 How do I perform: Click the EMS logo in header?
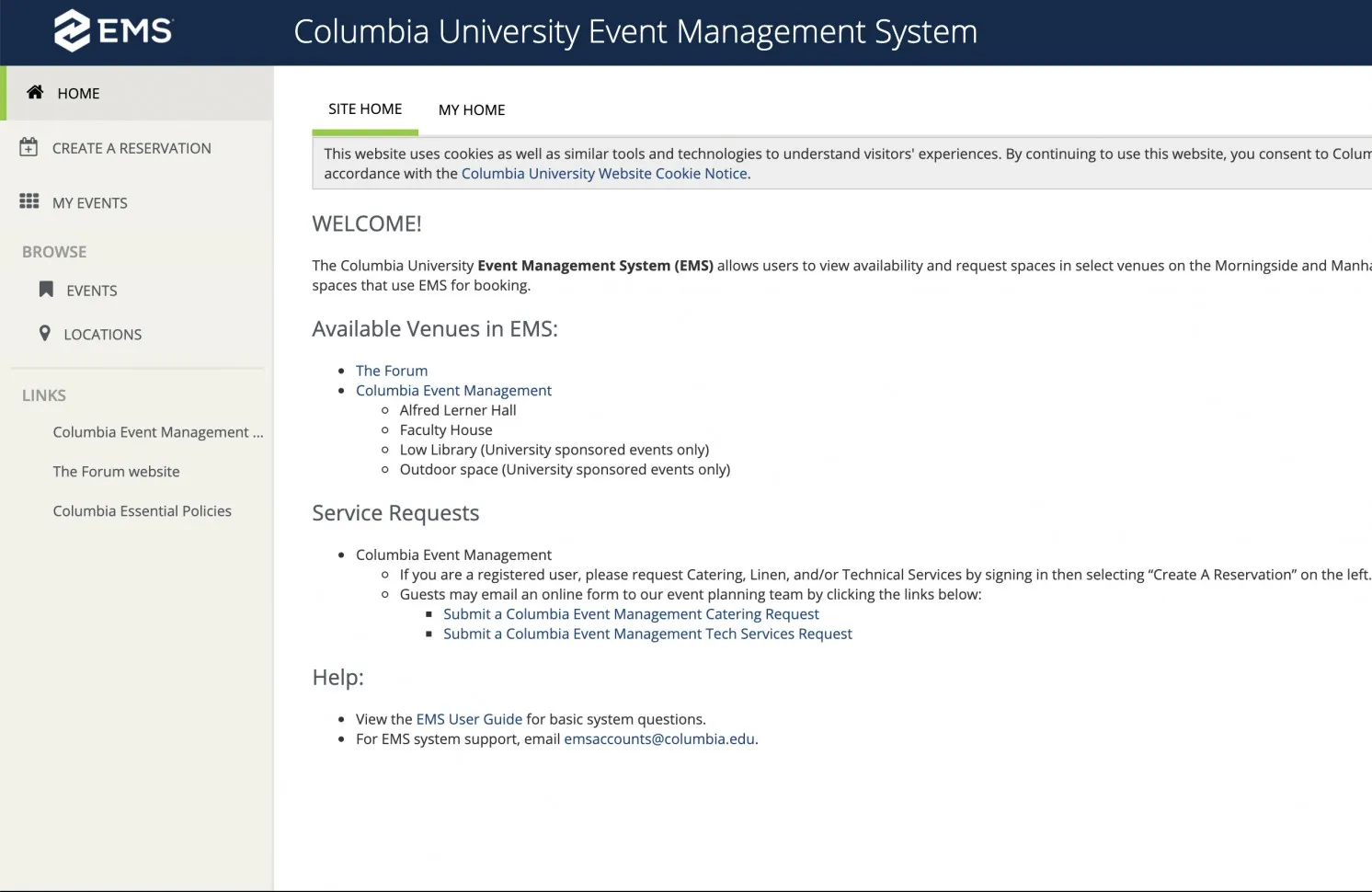pyautogui.click(x=114, y=30)
